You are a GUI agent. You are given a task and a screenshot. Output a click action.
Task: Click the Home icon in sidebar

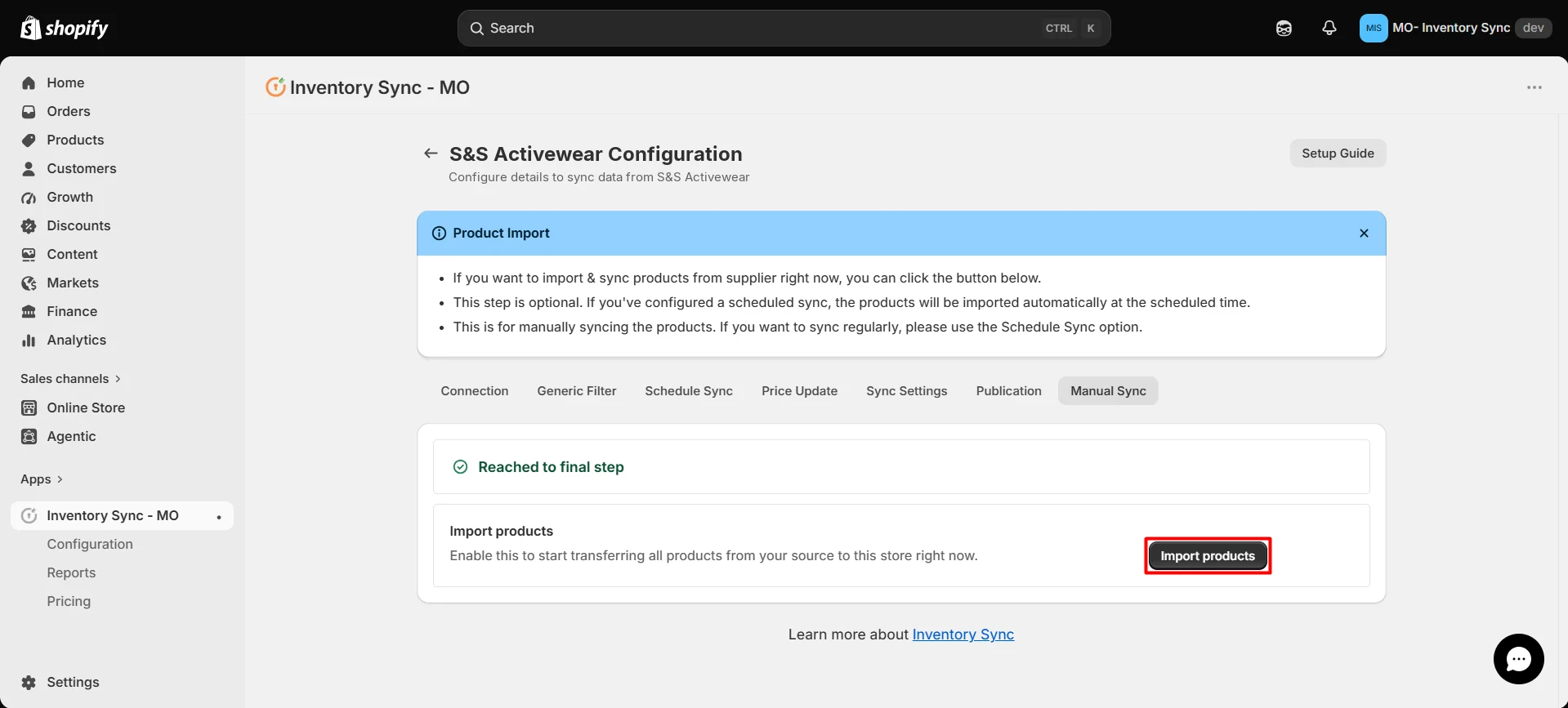coord(29,83)
